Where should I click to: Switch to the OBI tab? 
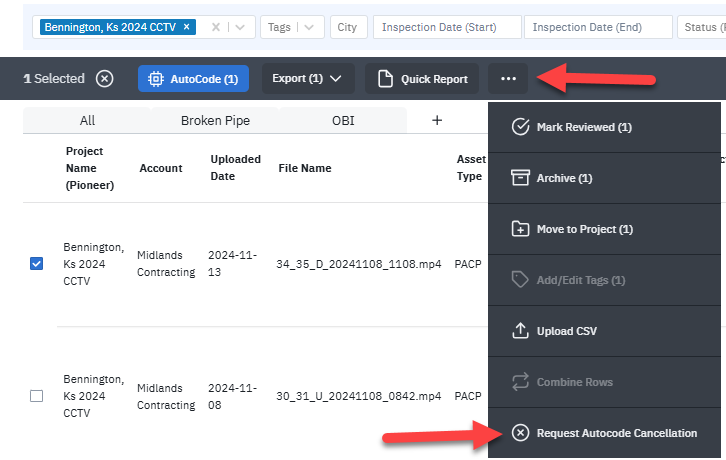click(x=343, y=120)
